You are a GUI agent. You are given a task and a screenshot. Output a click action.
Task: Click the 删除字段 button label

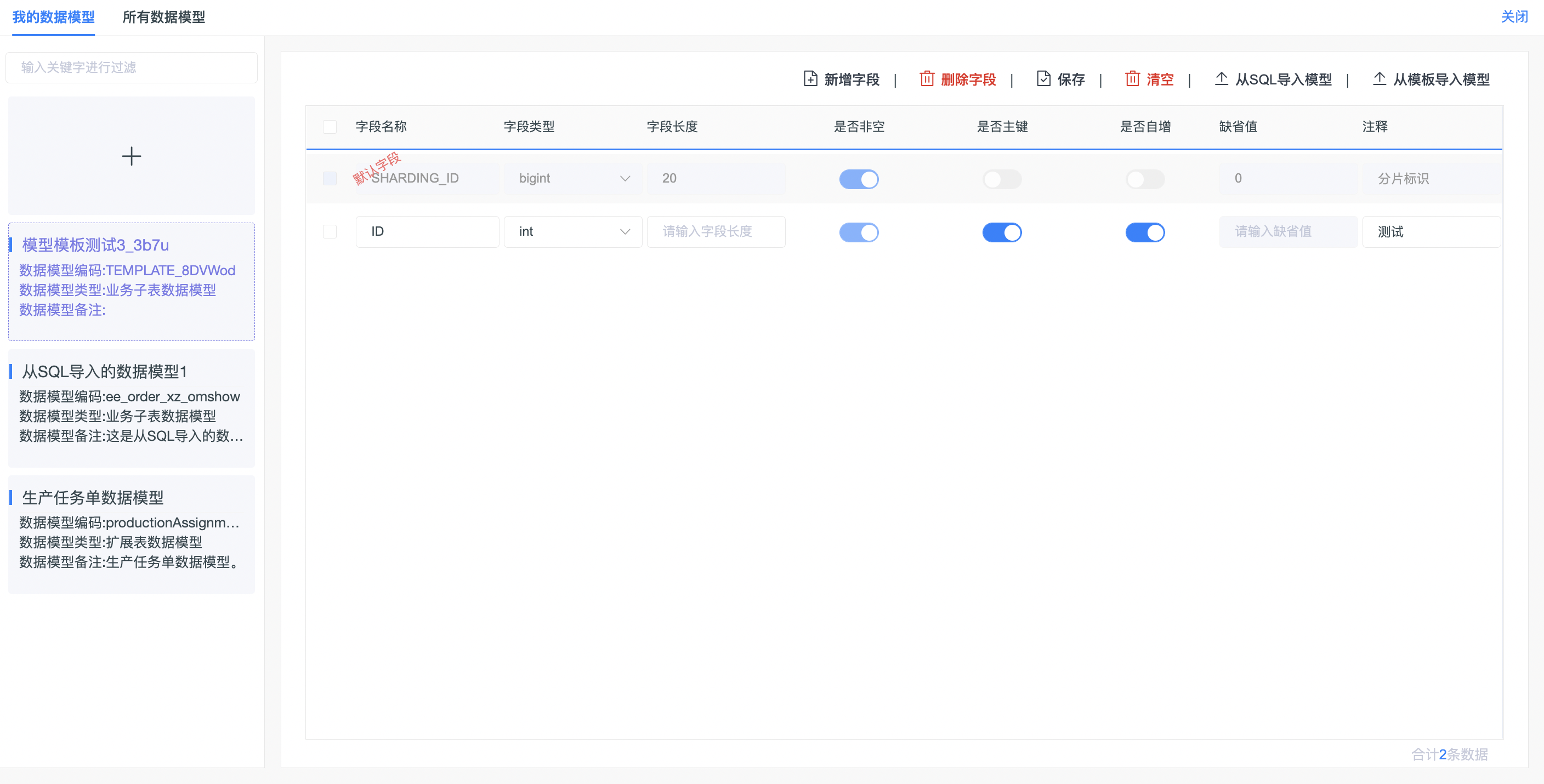(968, 79)
